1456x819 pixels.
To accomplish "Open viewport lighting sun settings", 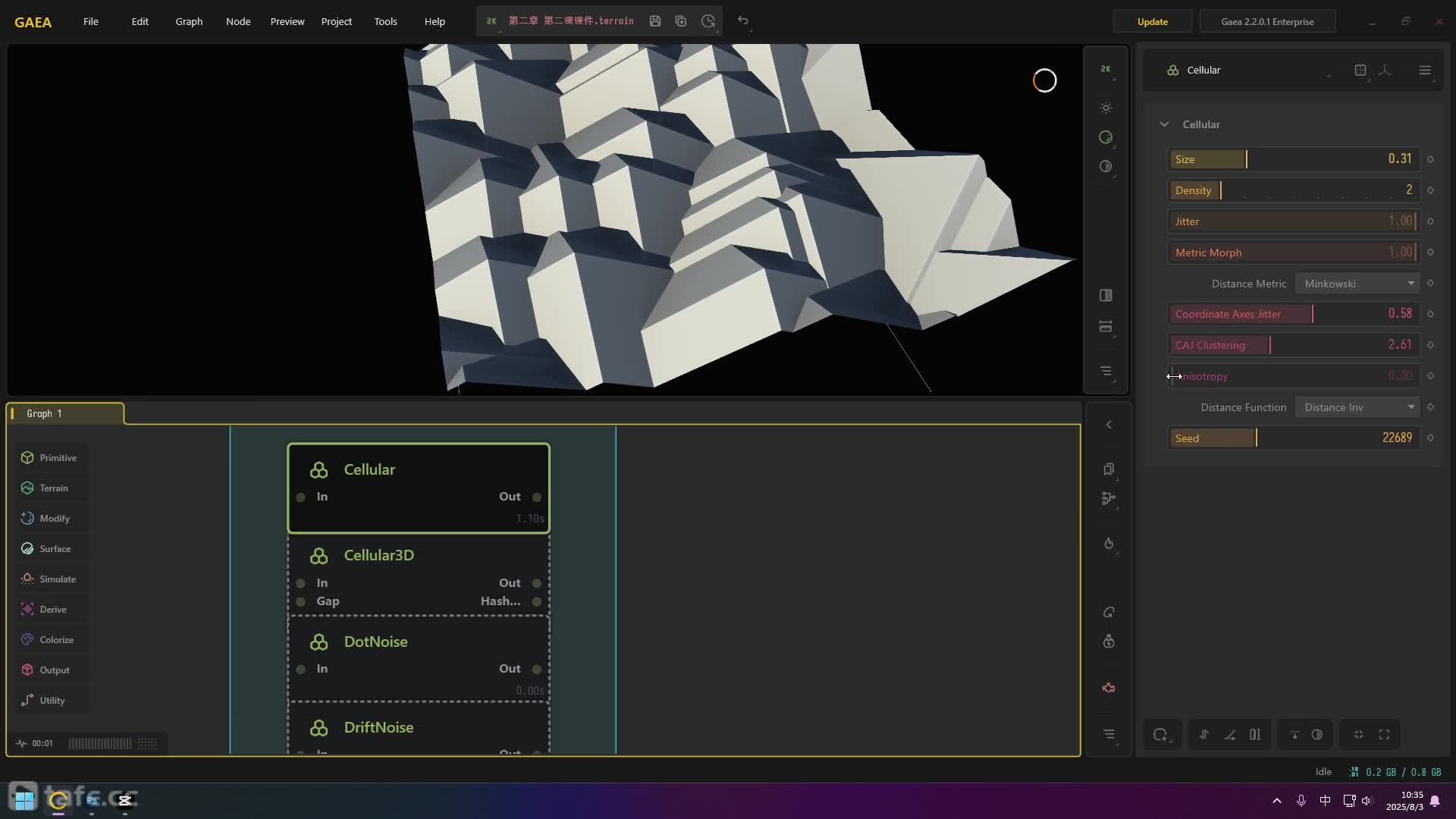I will pyautogui.click(x=1106, y=108).
